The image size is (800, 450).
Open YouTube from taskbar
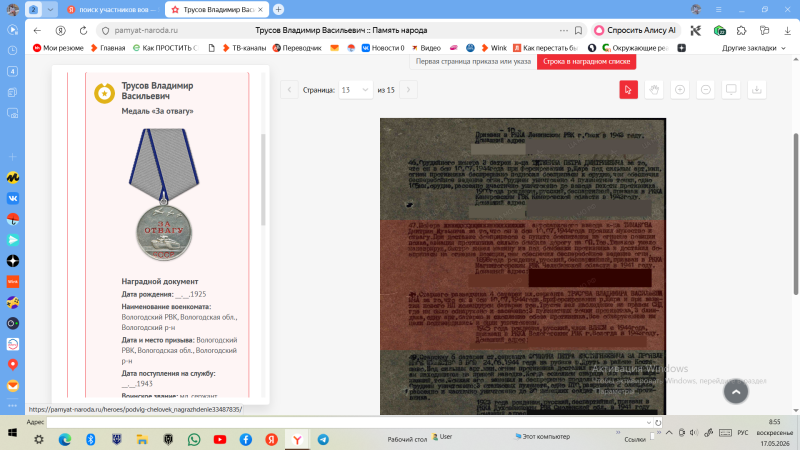pos(220,439)
